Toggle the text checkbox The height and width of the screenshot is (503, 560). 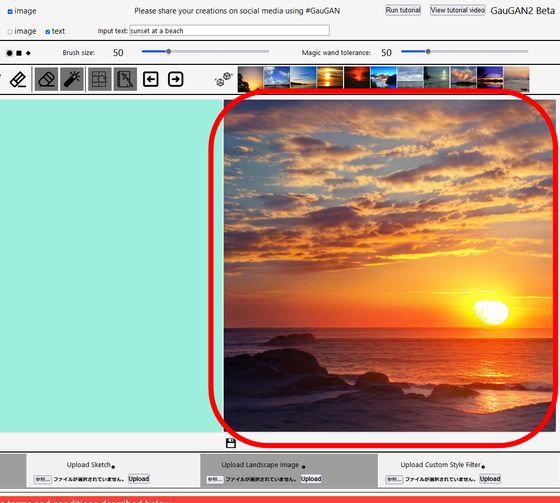pos(48,32)
